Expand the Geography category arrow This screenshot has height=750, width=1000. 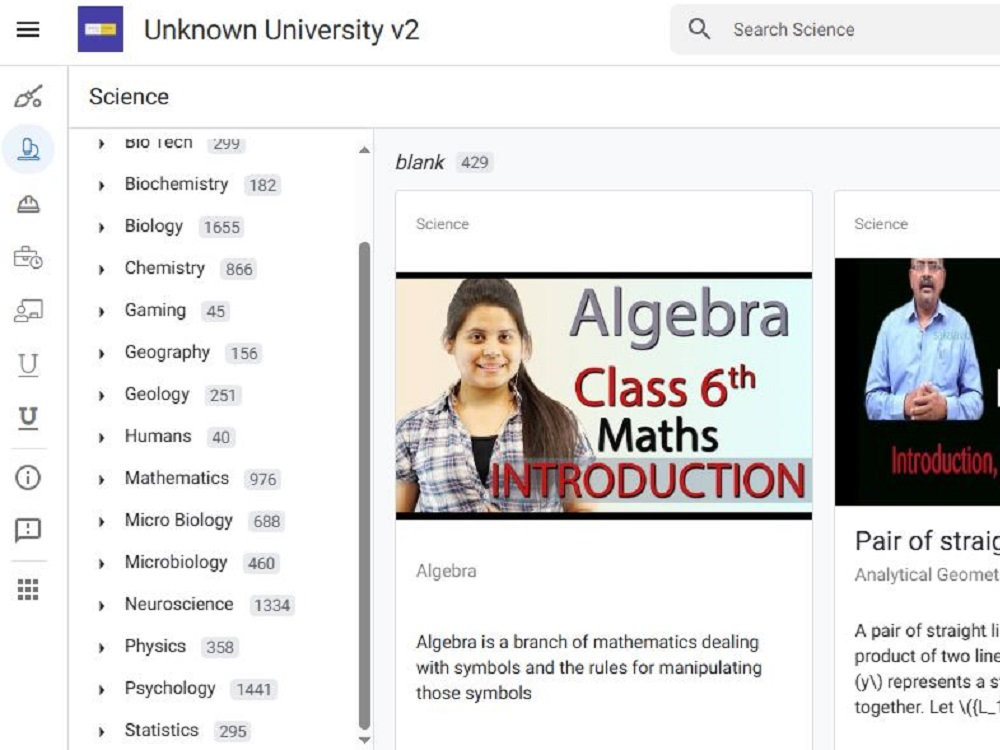(x=101, y=354)
